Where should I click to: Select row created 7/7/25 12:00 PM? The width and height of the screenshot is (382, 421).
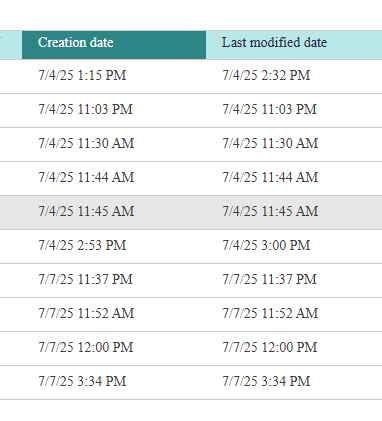(x=191, y=348)
